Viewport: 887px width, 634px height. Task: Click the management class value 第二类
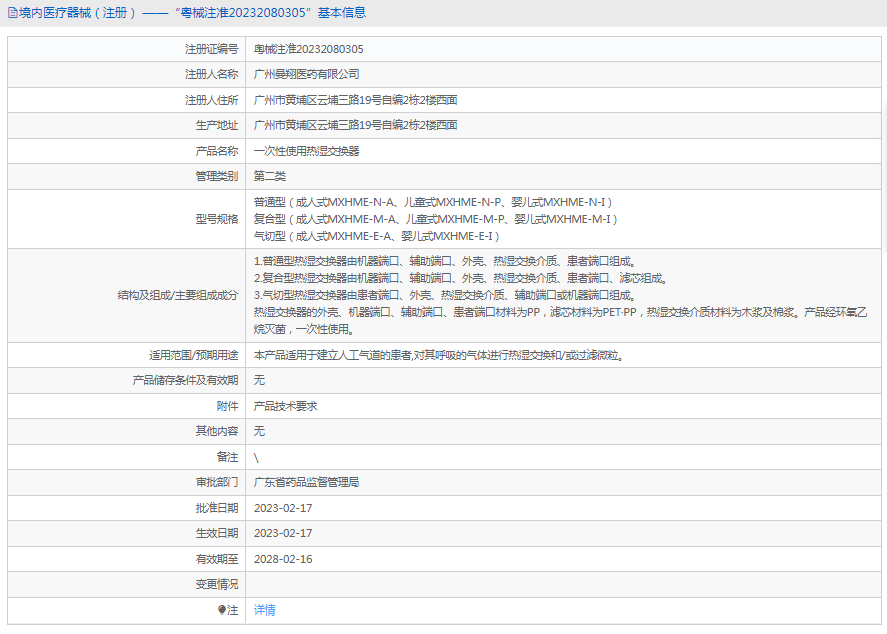click(x=269, y=176)
